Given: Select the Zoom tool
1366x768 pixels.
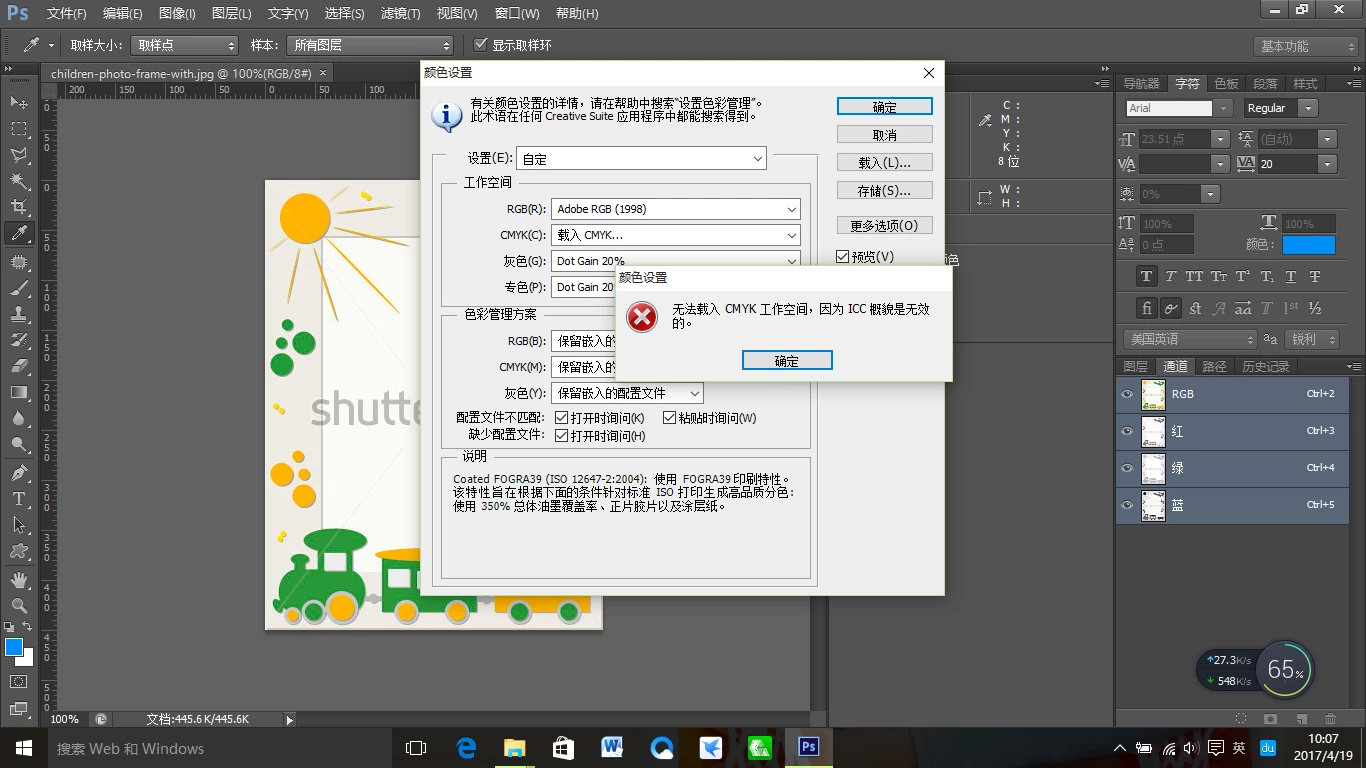Looking at the screenshot, I should coord(19,606).
